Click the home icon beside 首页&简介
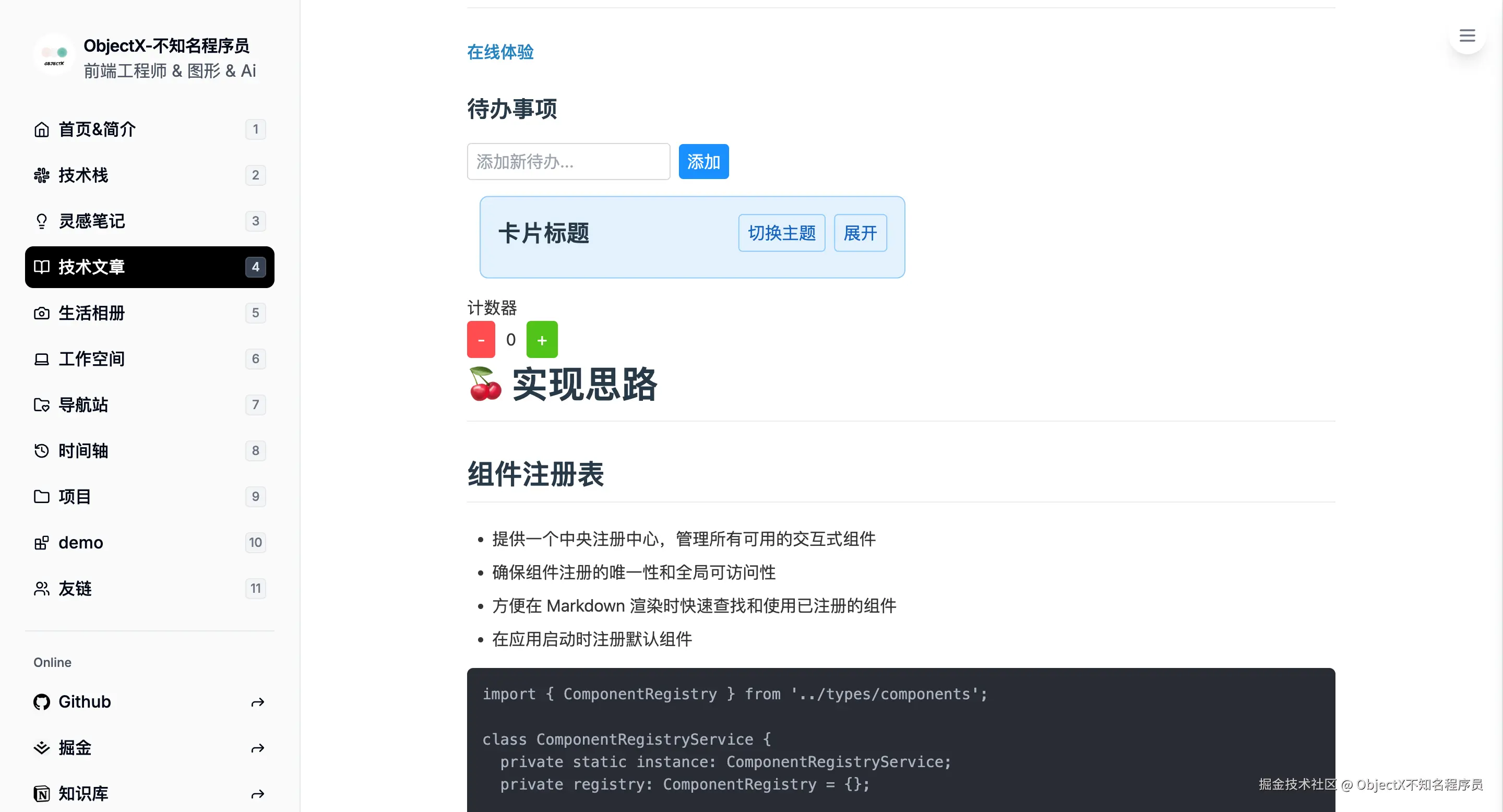This screenshot has height=812, width=1503. pyautogui.click(x=41, y=129)
